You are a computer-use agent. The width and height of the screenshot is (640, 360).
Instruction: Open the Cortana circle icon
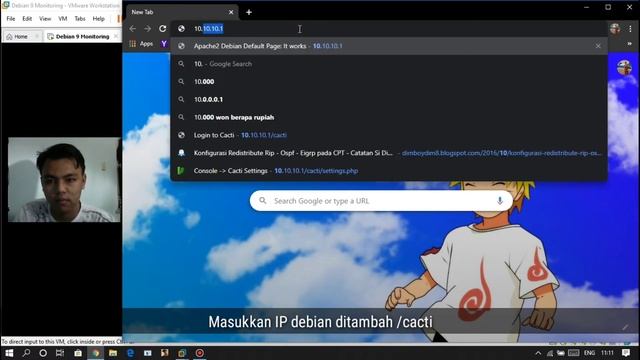point(43,353)
